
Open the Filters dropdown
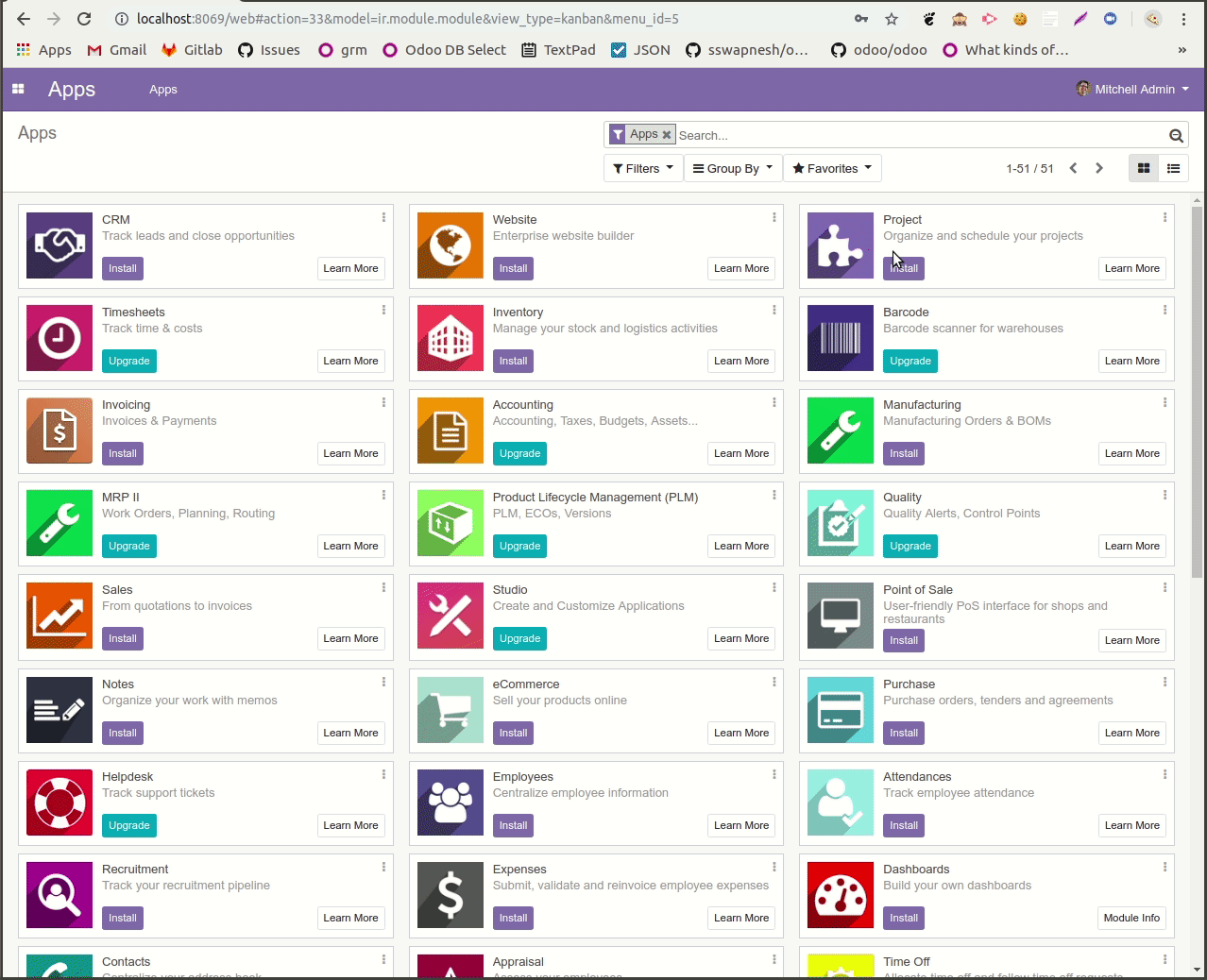643,168
